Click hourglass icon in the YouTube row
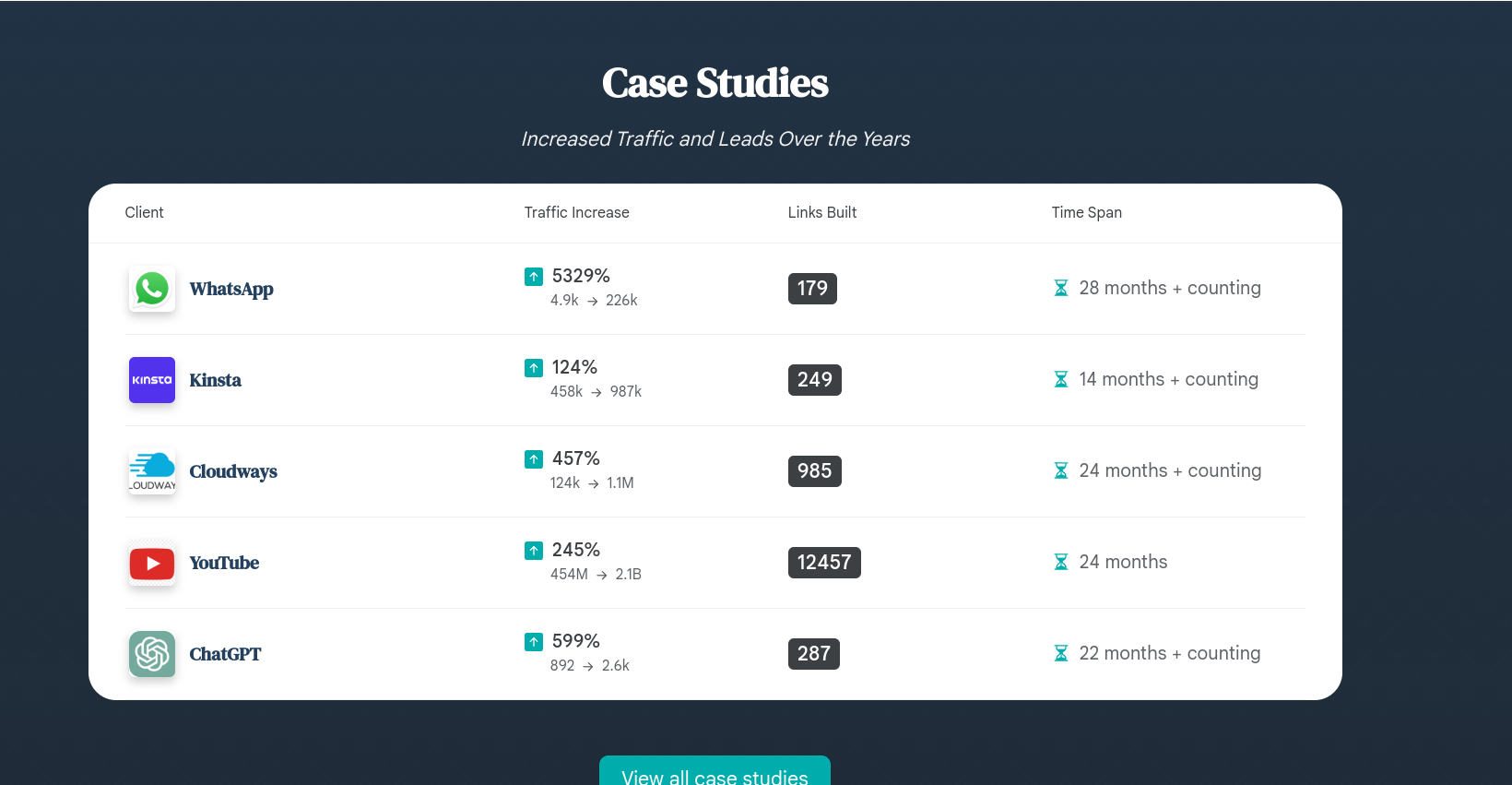Screen dimensions: 1512x785 (1061, 562)
